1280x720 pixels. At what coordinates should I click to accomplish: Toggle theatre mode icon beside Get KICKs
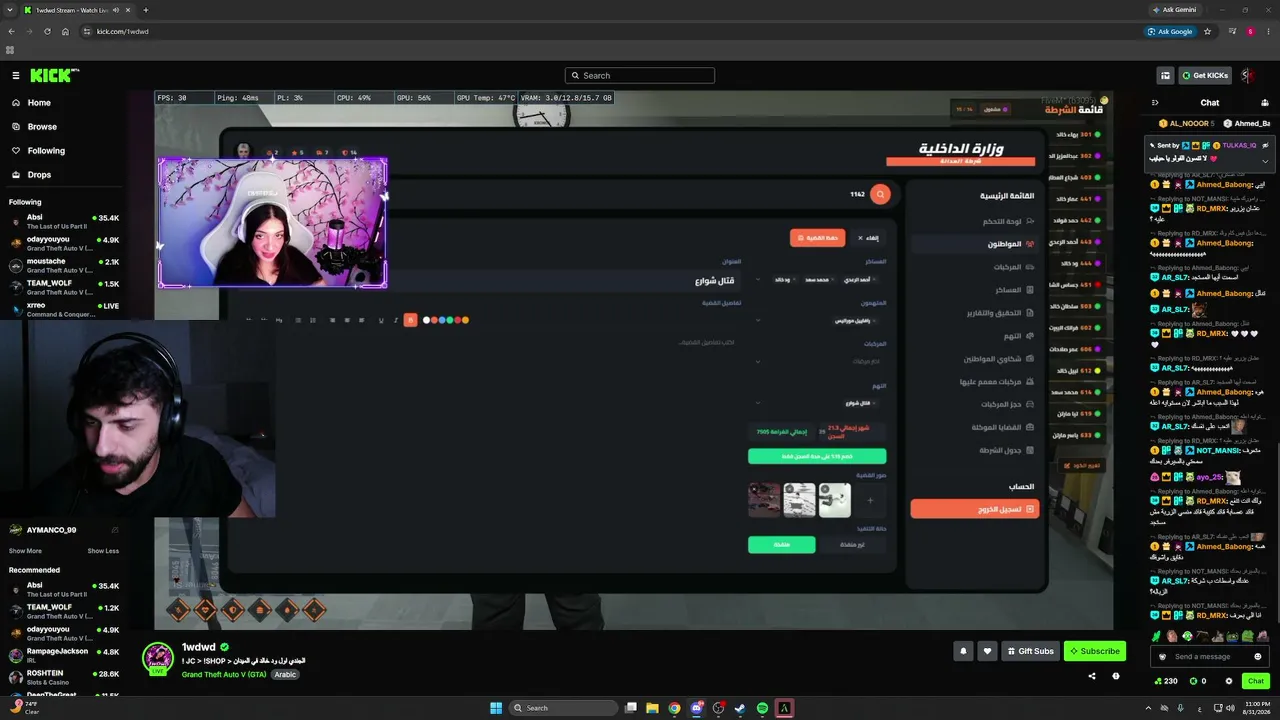1165,75
